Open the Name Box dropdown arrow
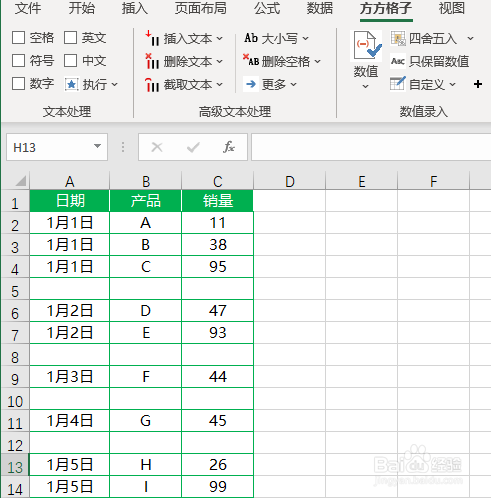The width and height of the screenshot is (491, 498). click(x=97, y=146)
